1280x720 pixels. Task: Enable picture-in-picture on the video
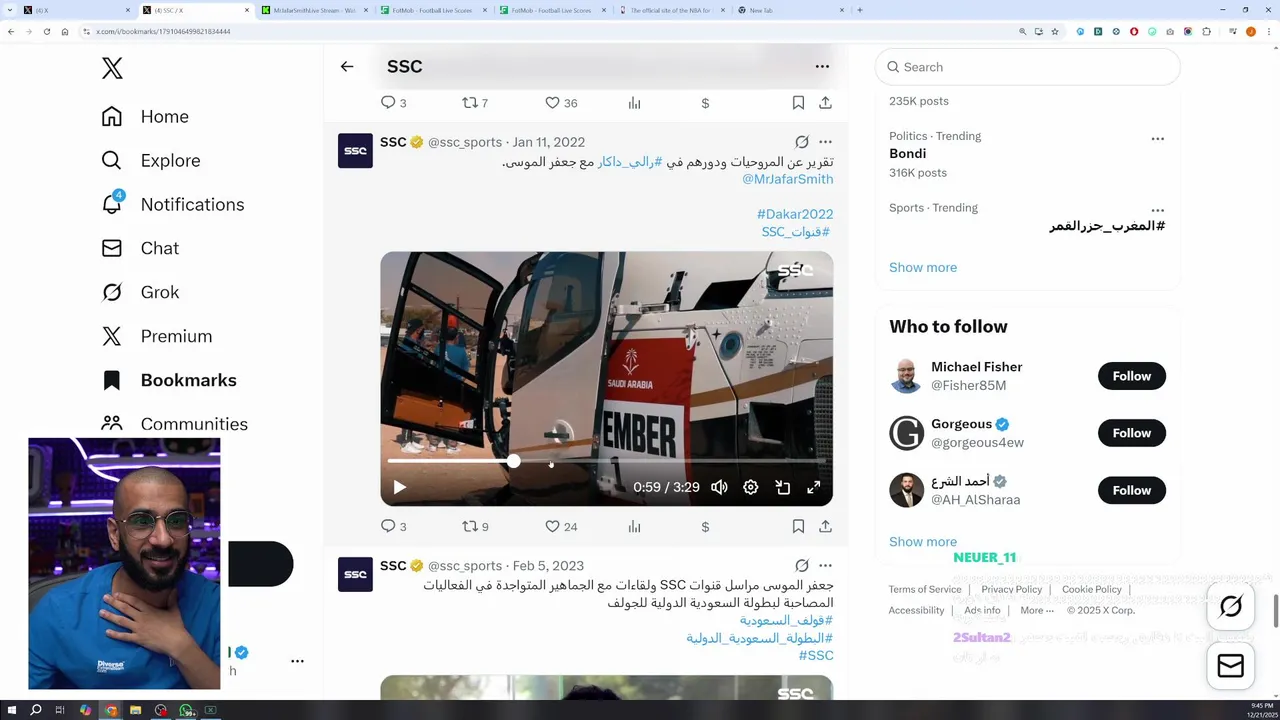point(783,487)
